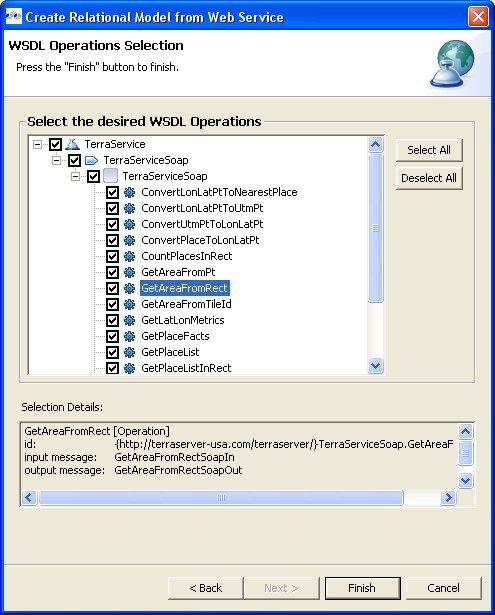The image size is (495, 615).
Task: Click the Selection Details horizontal scrollbar thumb
Action: pos(221,498)
